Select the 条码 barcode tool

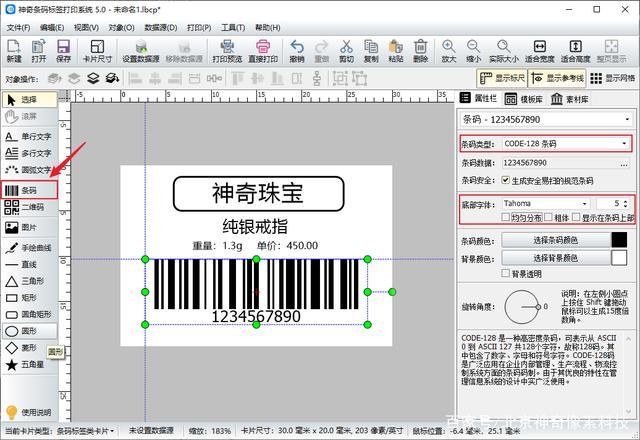point(29,190)
